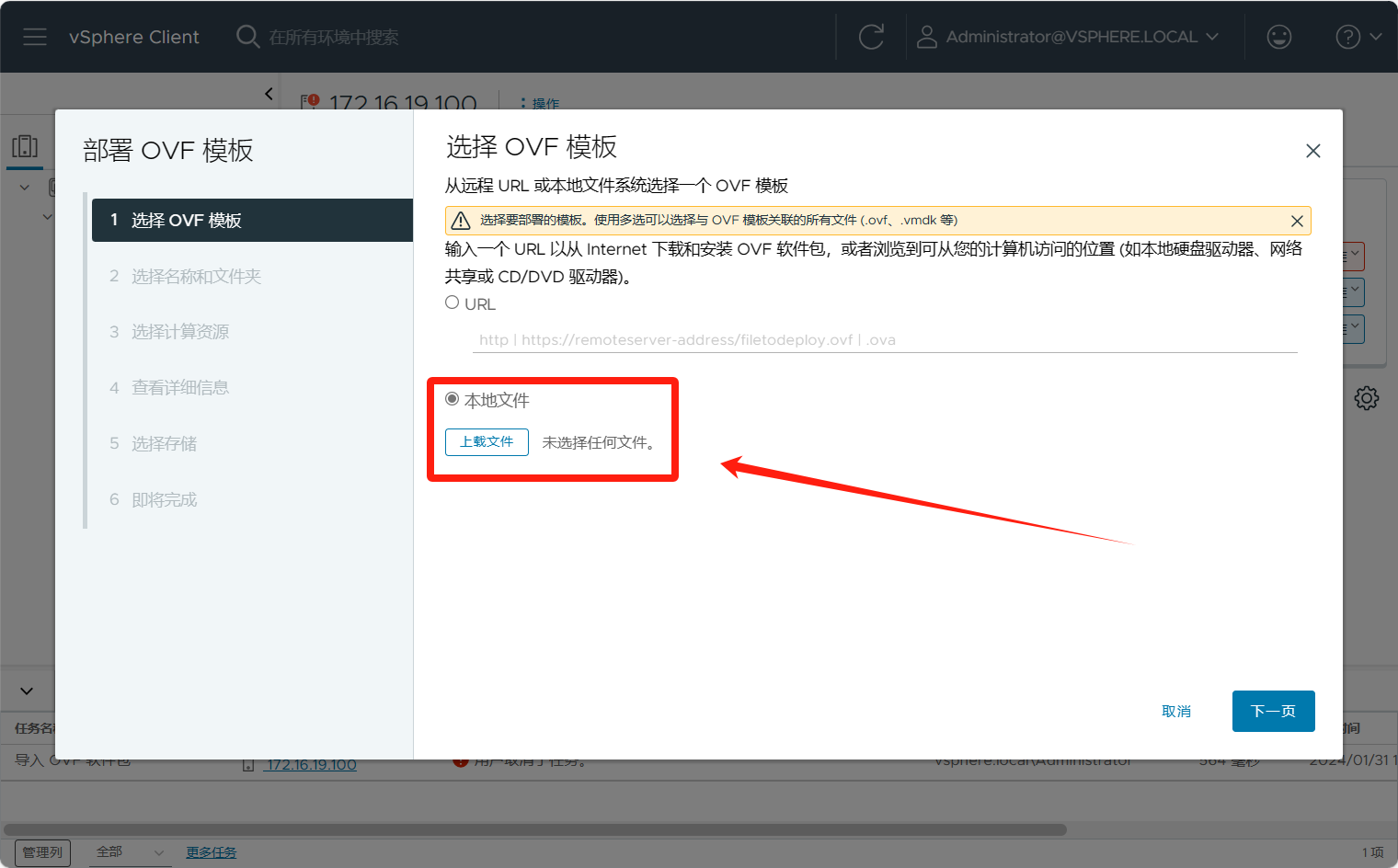Select the Hosts and Clusters inventory icon

(25, 147)
